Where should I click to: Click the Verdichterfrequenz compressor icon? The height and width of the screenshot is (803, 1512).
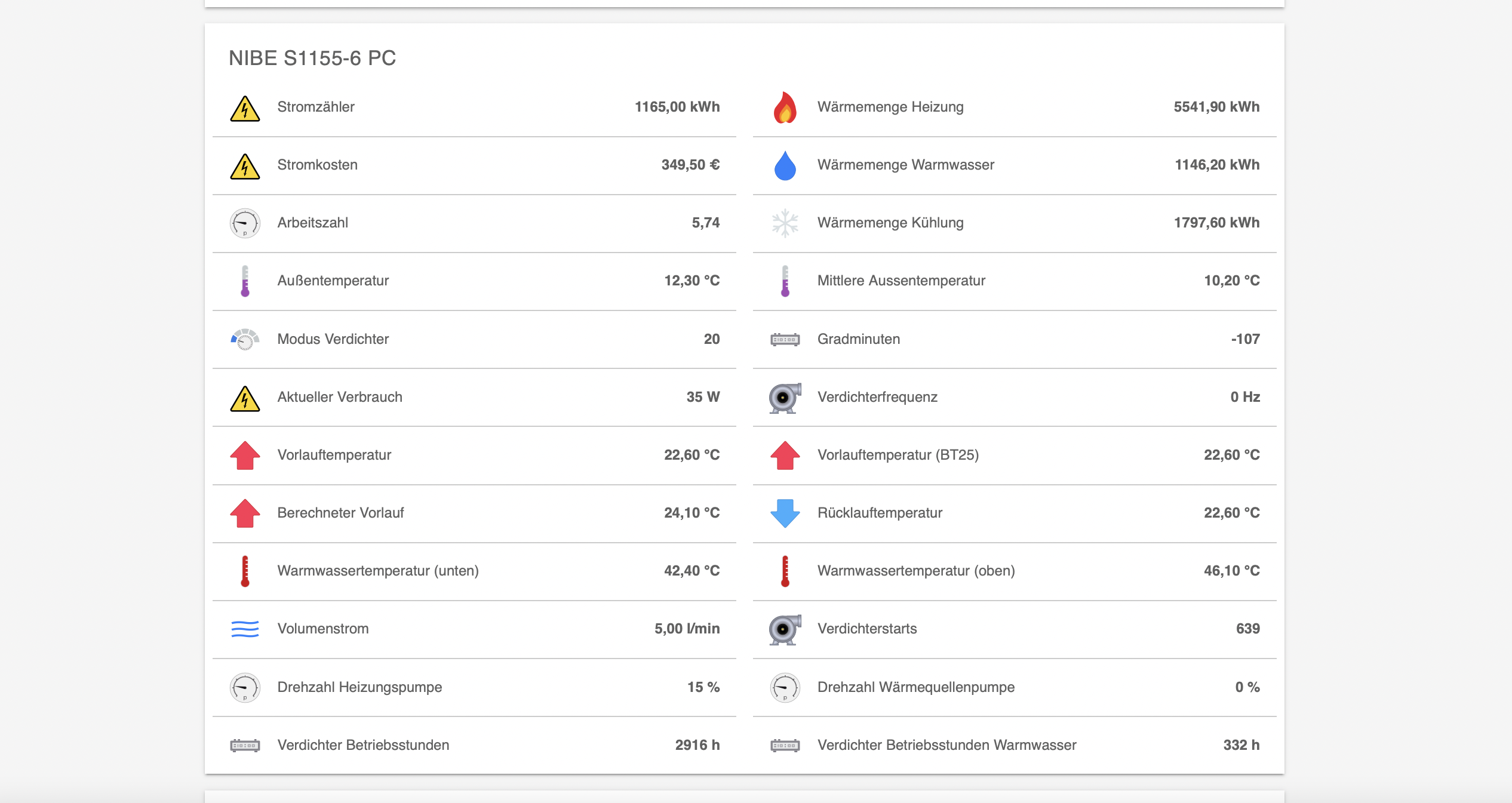coord(785,398)
